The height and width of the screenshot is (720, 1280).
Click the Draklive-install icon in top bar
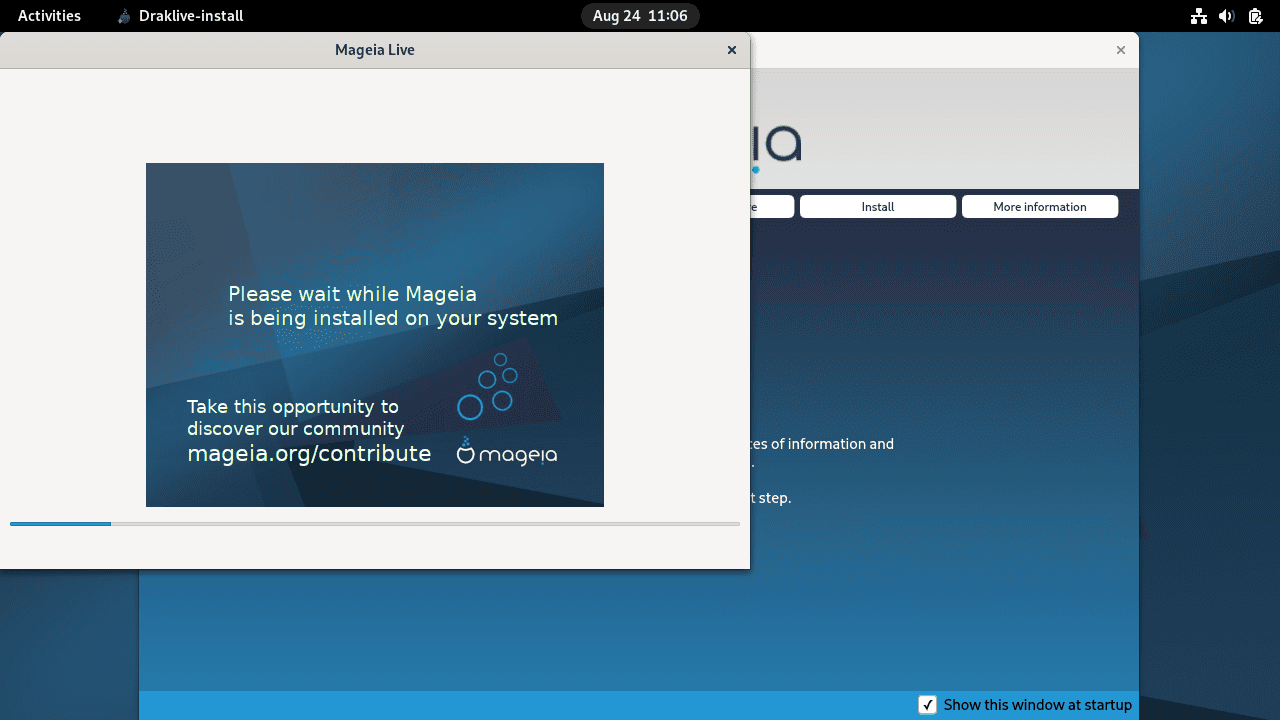124,16
